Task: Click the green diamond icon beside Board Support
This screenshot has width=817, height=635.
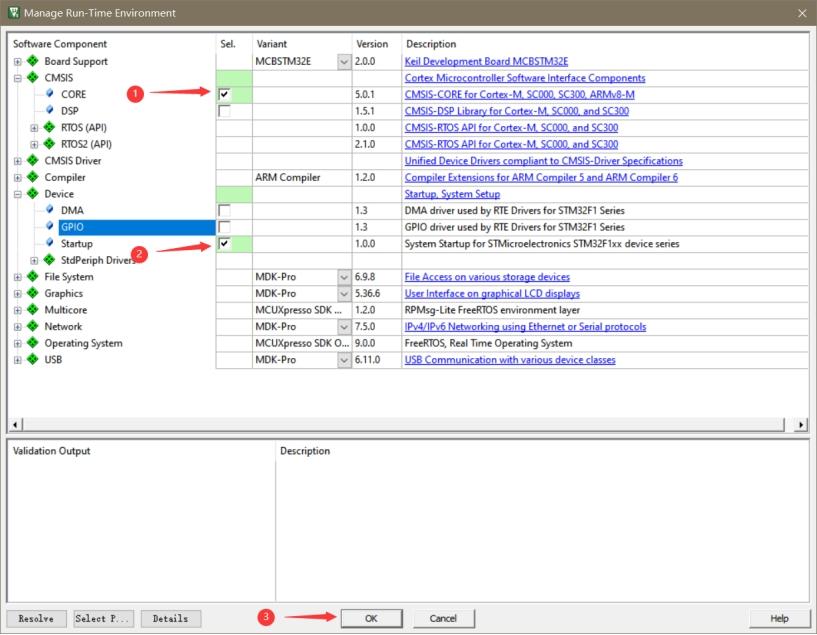Action: click(33, 61)
